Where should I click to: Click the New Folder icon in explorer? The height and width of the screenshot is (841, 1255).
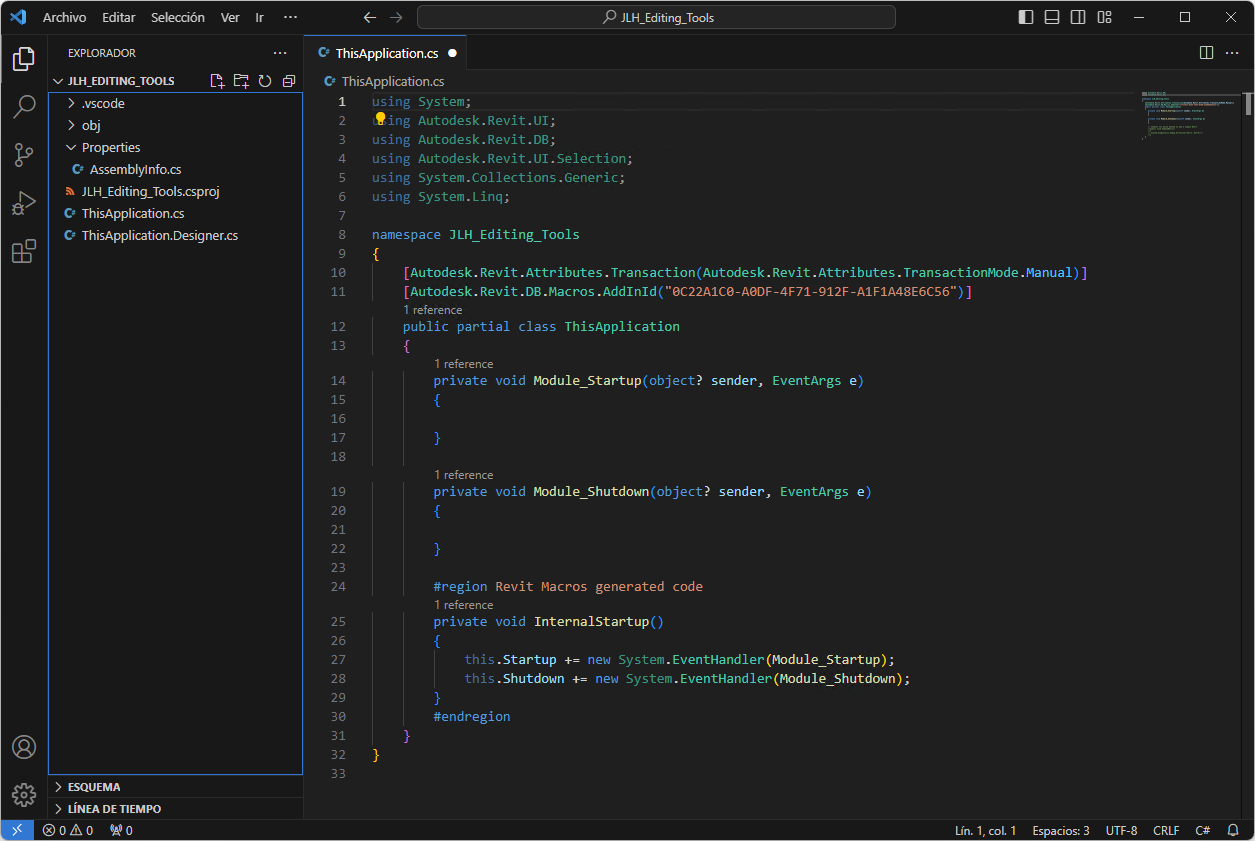click(x=241, y=81)
